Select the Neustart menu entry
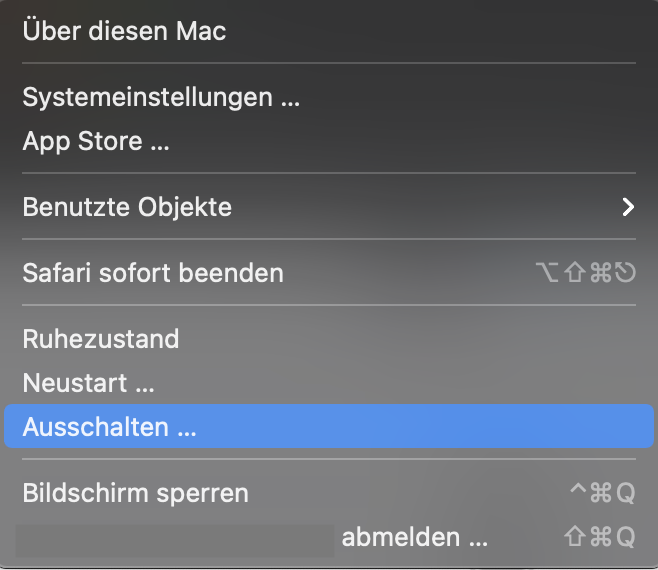This screenshot has height=570, width=658. click(89, 383)
